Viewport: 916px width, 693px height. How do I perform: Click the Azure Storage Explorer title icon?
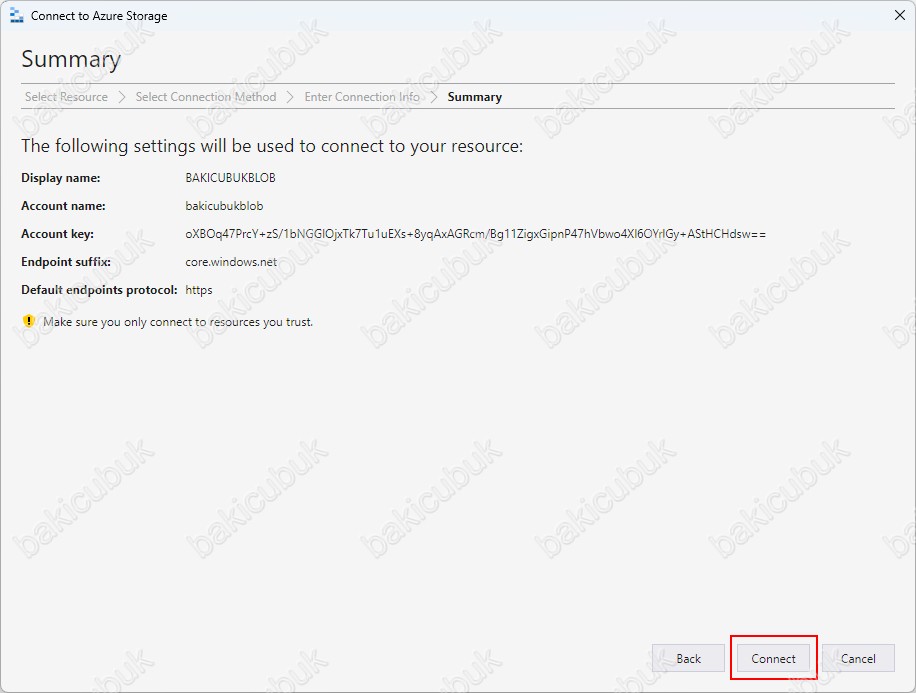16,16
